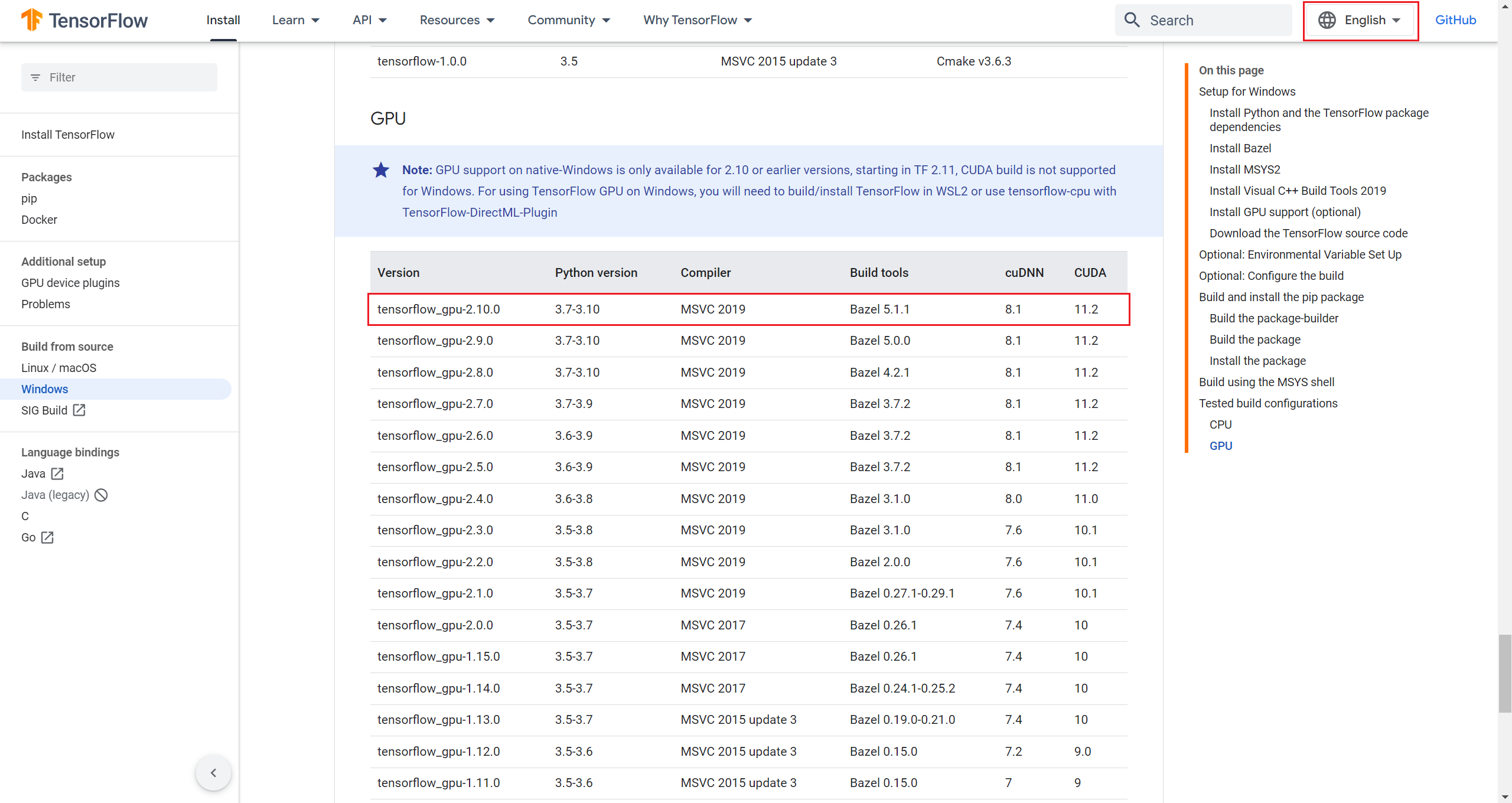The width and height of the screenshot is (1512, 803).
Task: Open SIG Build link
Action: click(44, 410)
